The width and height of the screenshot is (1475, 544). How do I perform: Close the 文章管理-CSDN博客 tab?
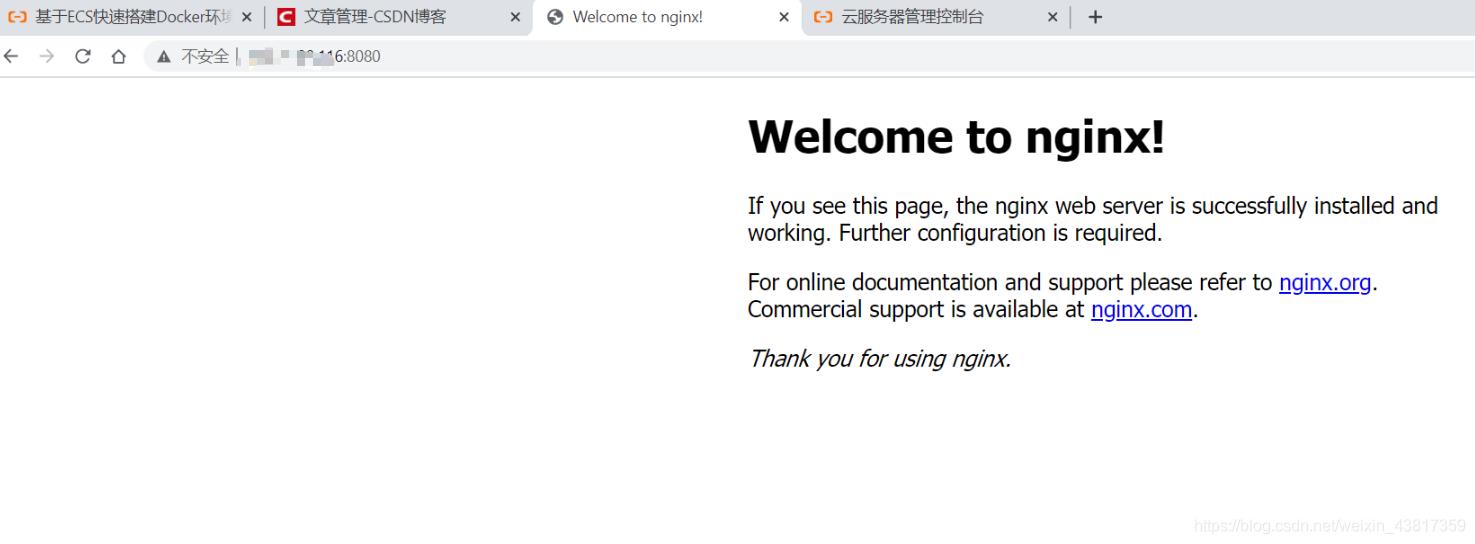[x=515, y=17]
